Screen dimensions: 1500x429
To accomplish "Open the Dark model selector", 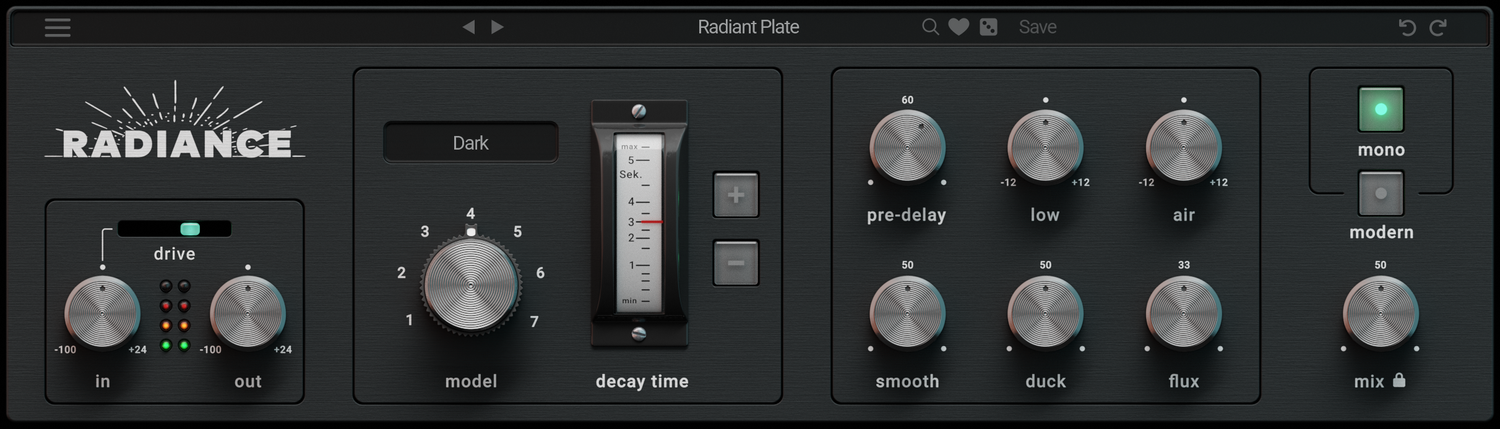I will [470, 142].
